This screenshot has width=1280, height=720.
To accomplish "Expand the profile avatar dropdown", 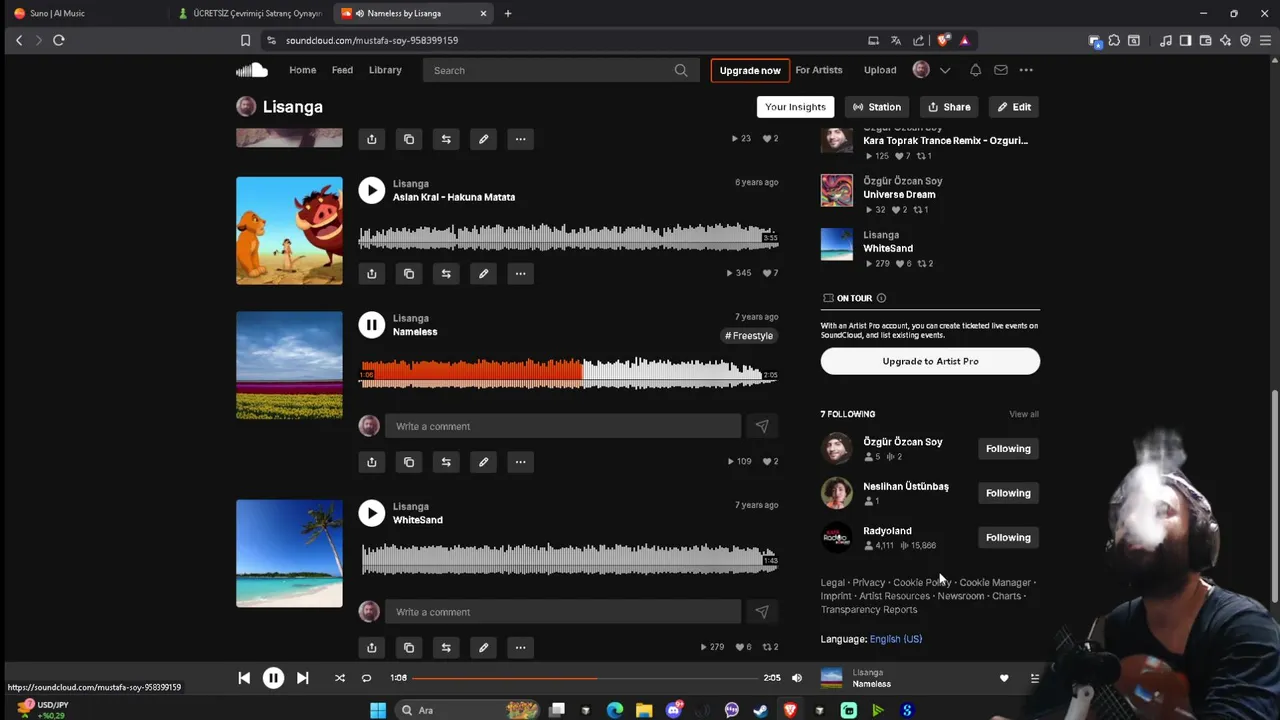I will tap(945, 70).
